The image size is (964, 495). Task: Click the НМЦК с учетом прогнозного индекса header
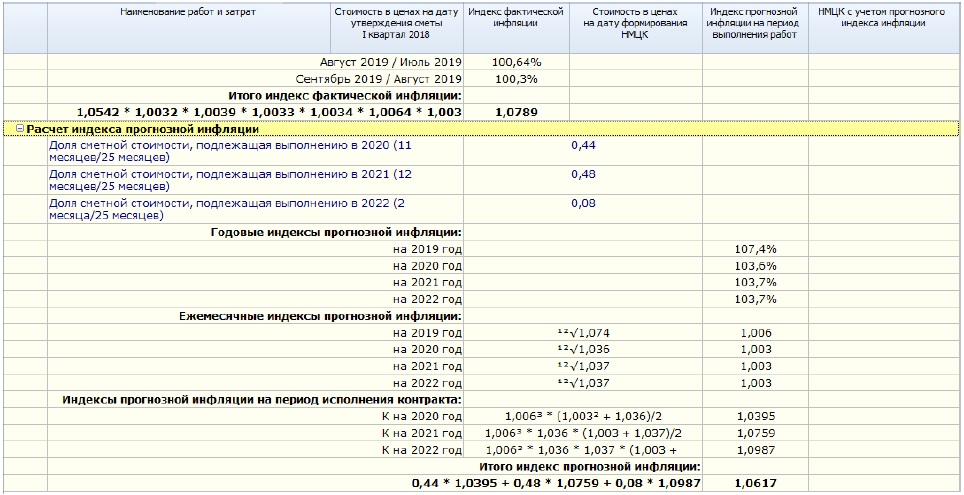(885, 29)
